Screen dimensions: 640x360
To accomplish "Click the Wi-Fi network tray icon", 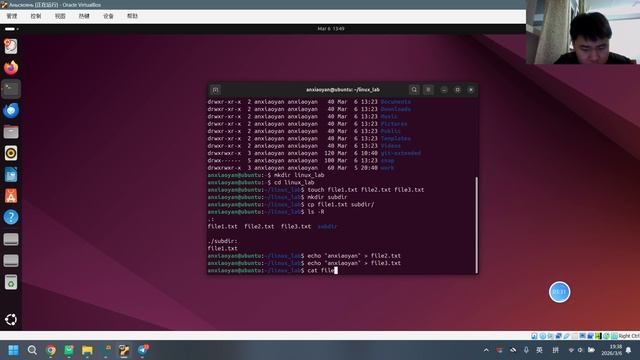I will coord(571,350).
